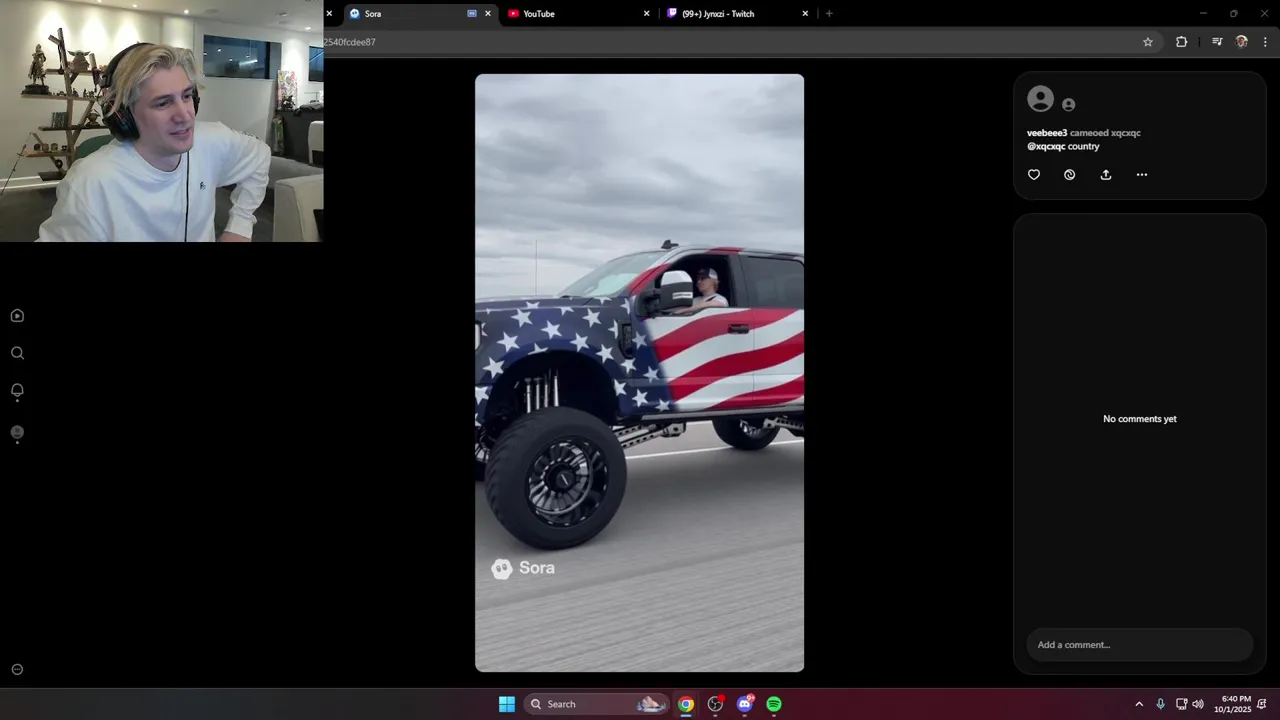Open the Windows notification center icon

click(1262, 704)
